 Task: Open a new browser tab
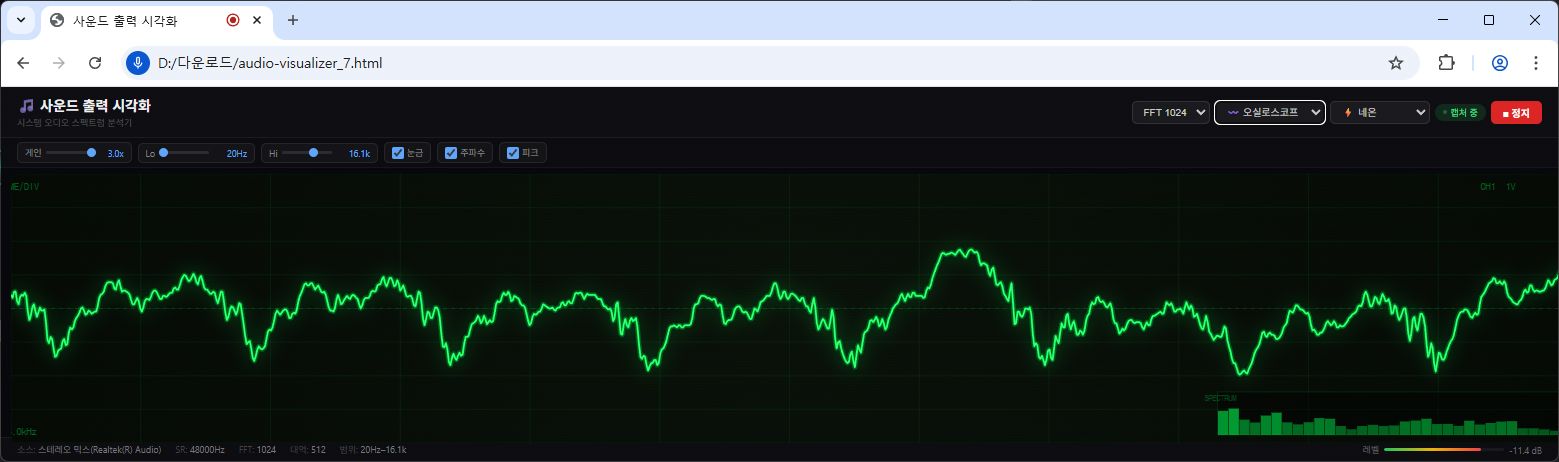pyautogui.click(x=293, y=20)
